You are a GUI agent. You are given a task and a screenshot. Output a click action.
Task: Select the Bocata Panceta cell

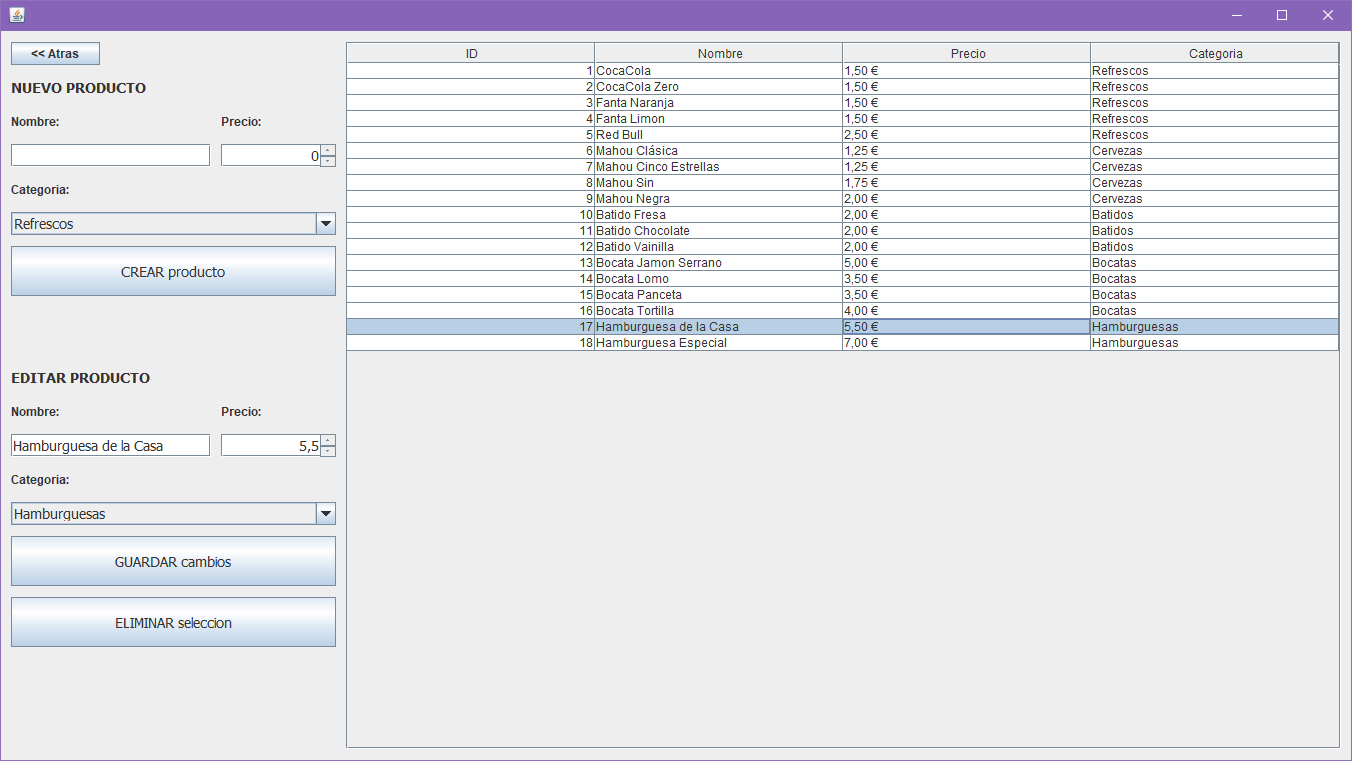click(719, 295)
